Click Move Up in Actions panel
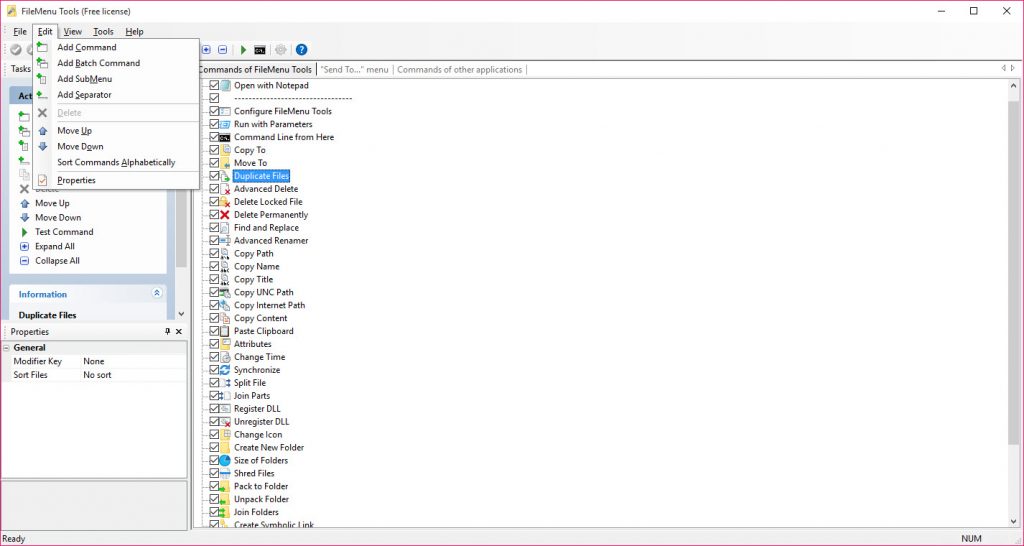 coord(52,203)
